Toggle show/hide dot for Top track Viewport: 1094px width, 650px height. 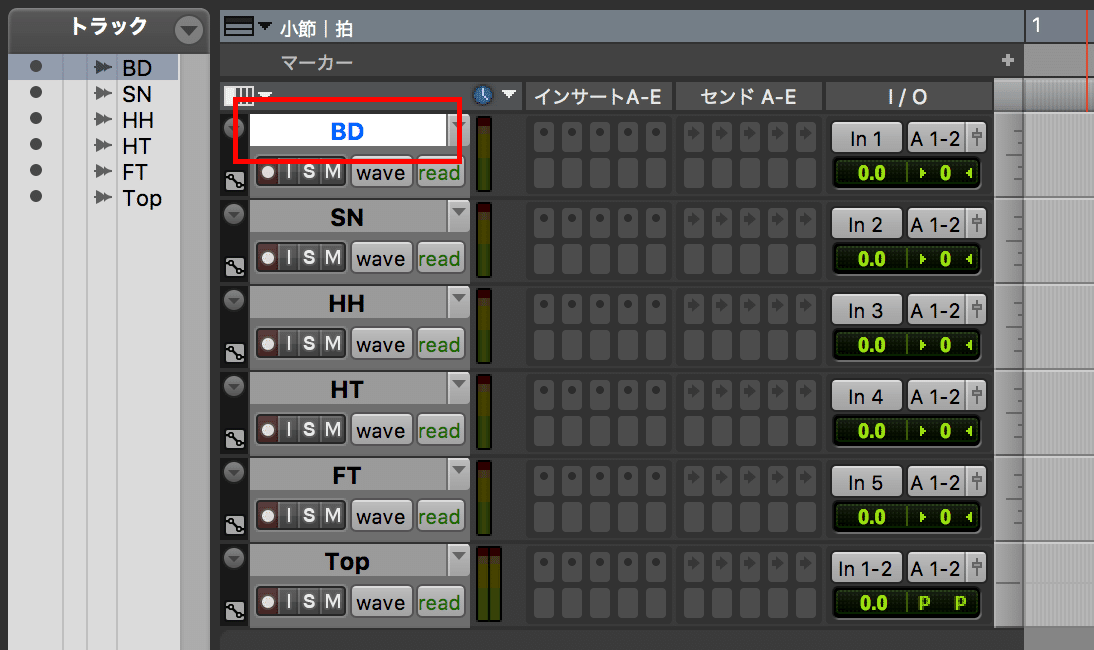click(x=36, y=196)
